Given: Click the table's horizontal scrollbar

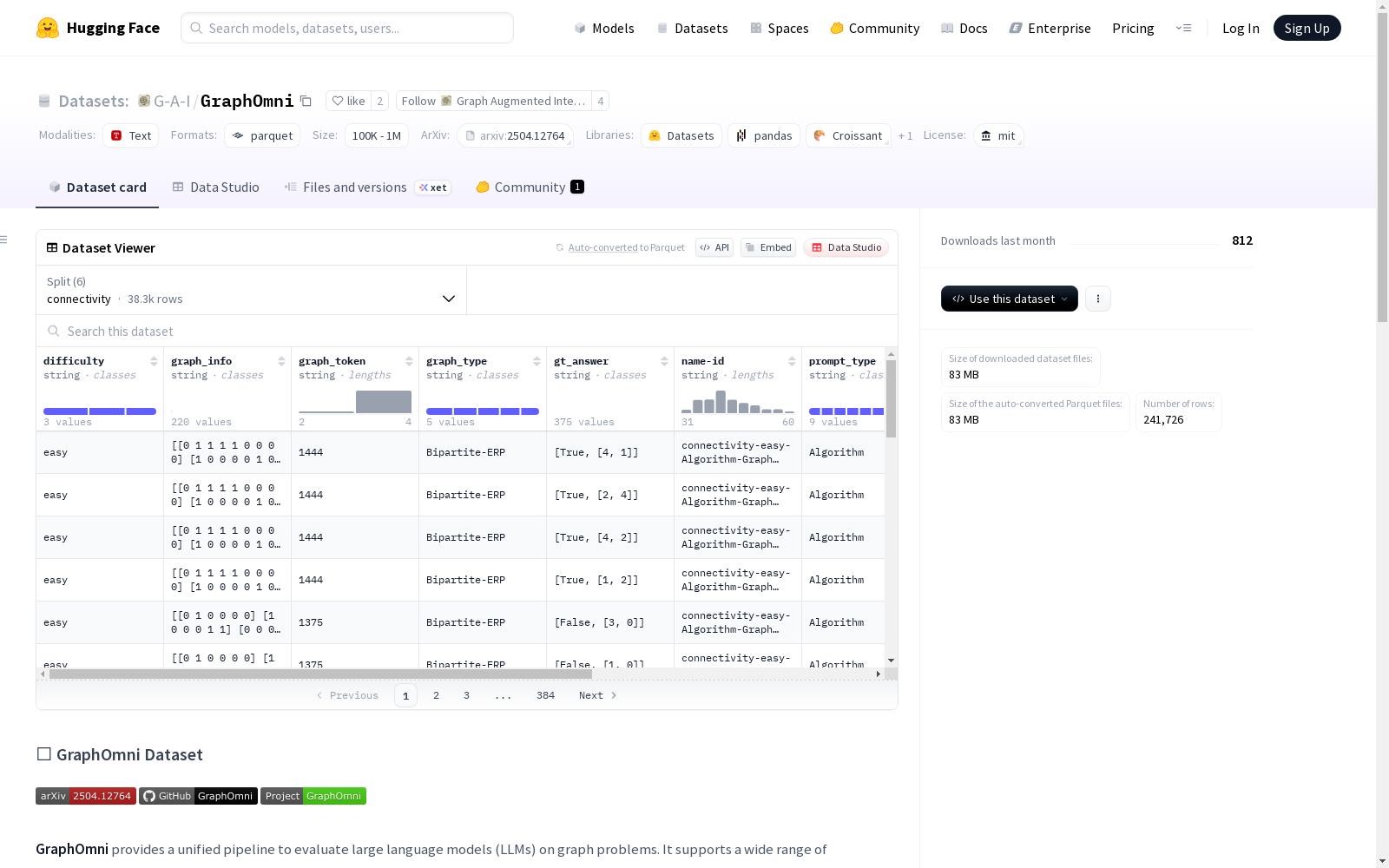Looking at the screenshot, I should (x=320, y=674).
